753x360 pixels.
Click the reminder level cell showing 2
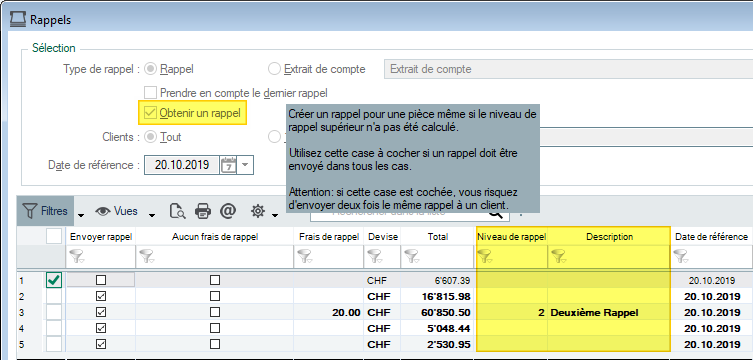pyautogui.click(x=511, y=312)
